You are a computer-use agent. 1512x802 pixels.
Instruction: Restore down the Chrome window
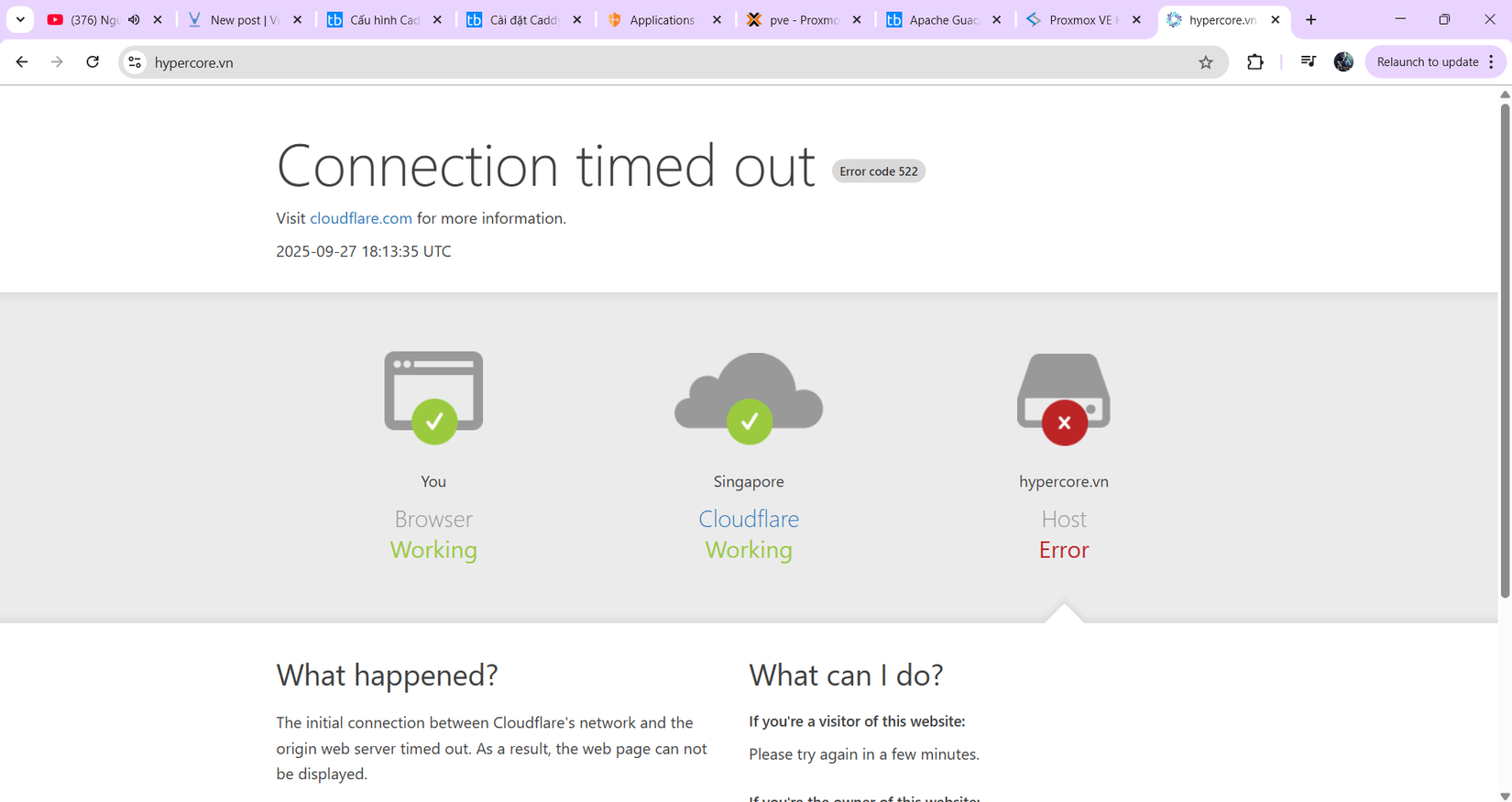coord(1444,19)
